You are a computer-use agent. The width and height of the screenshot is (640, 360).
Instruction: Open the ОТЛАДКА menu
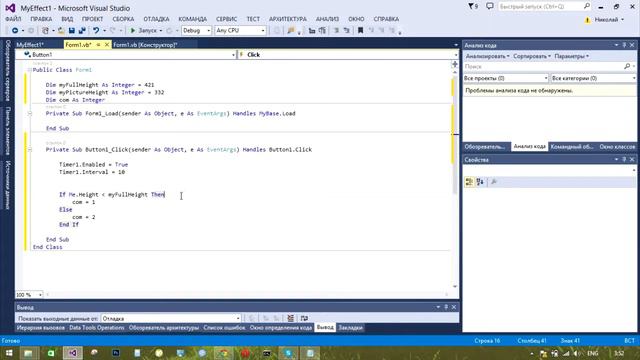156,19
